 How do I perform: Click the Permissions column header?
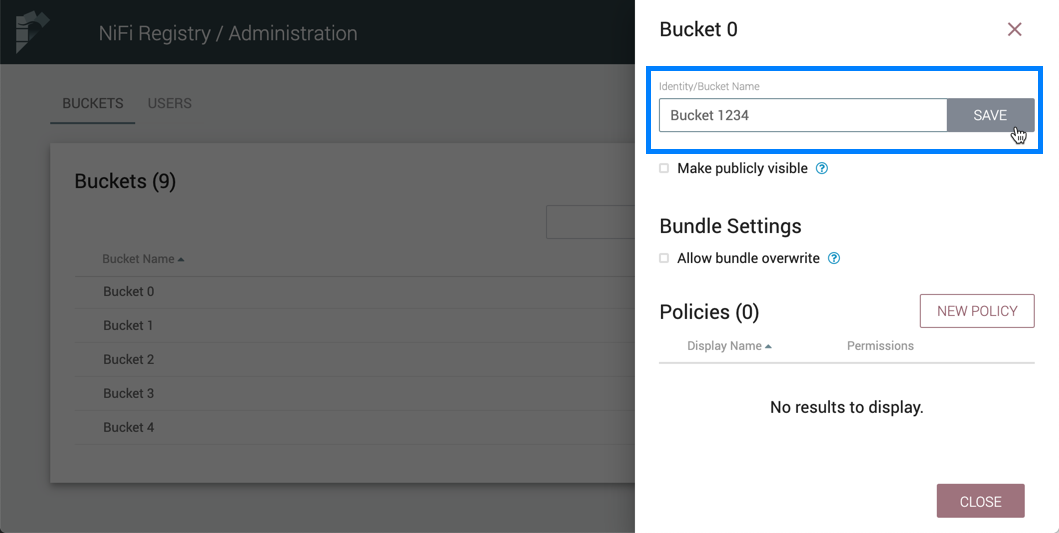(x=880, y=346)
